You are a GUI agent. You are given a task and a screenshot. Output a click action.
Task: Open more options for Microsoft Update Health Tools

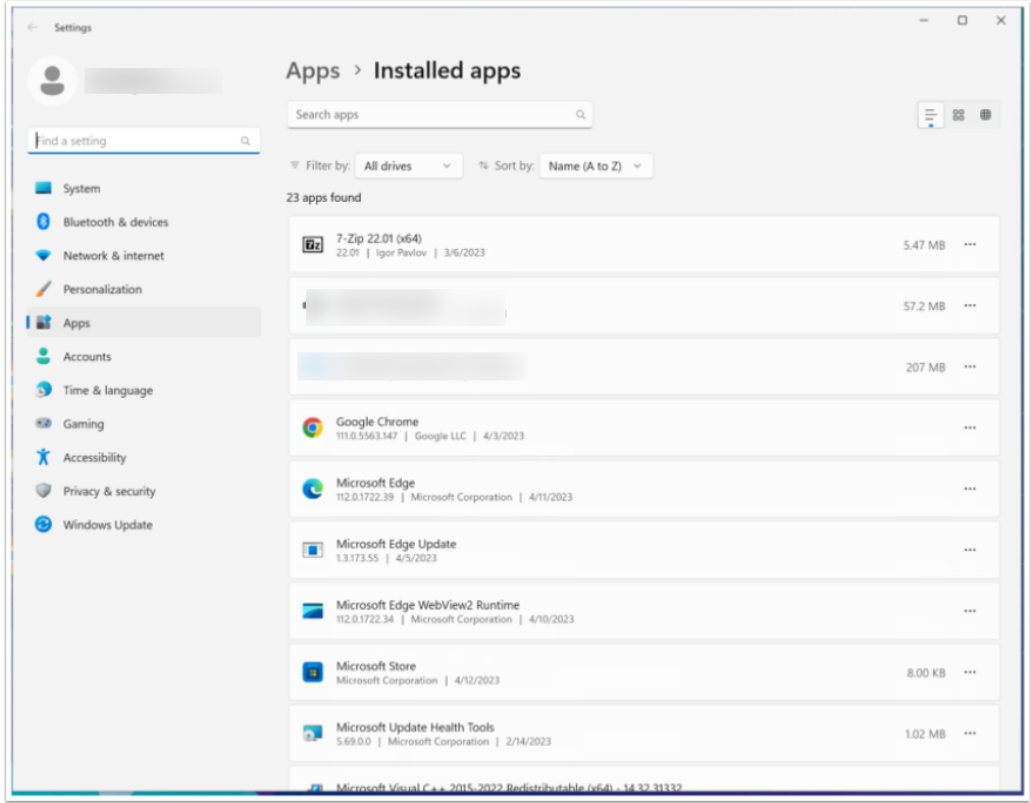pos(969,733)
